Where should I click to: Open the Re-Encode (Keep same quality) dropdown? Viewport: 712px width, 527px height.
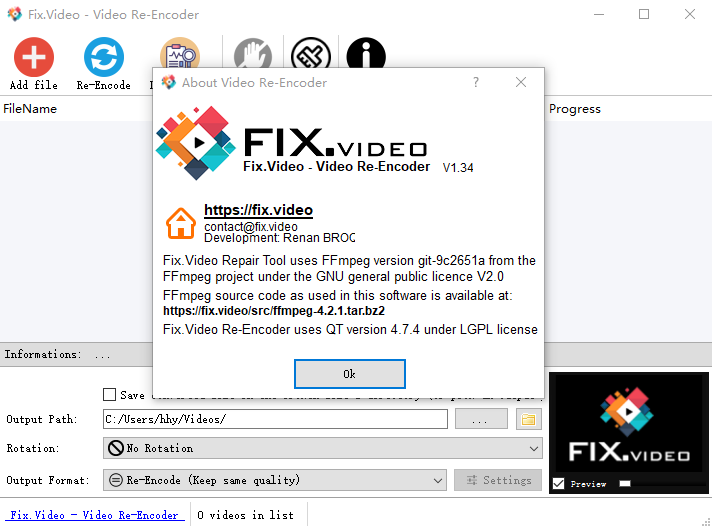(x=275, y=480)
